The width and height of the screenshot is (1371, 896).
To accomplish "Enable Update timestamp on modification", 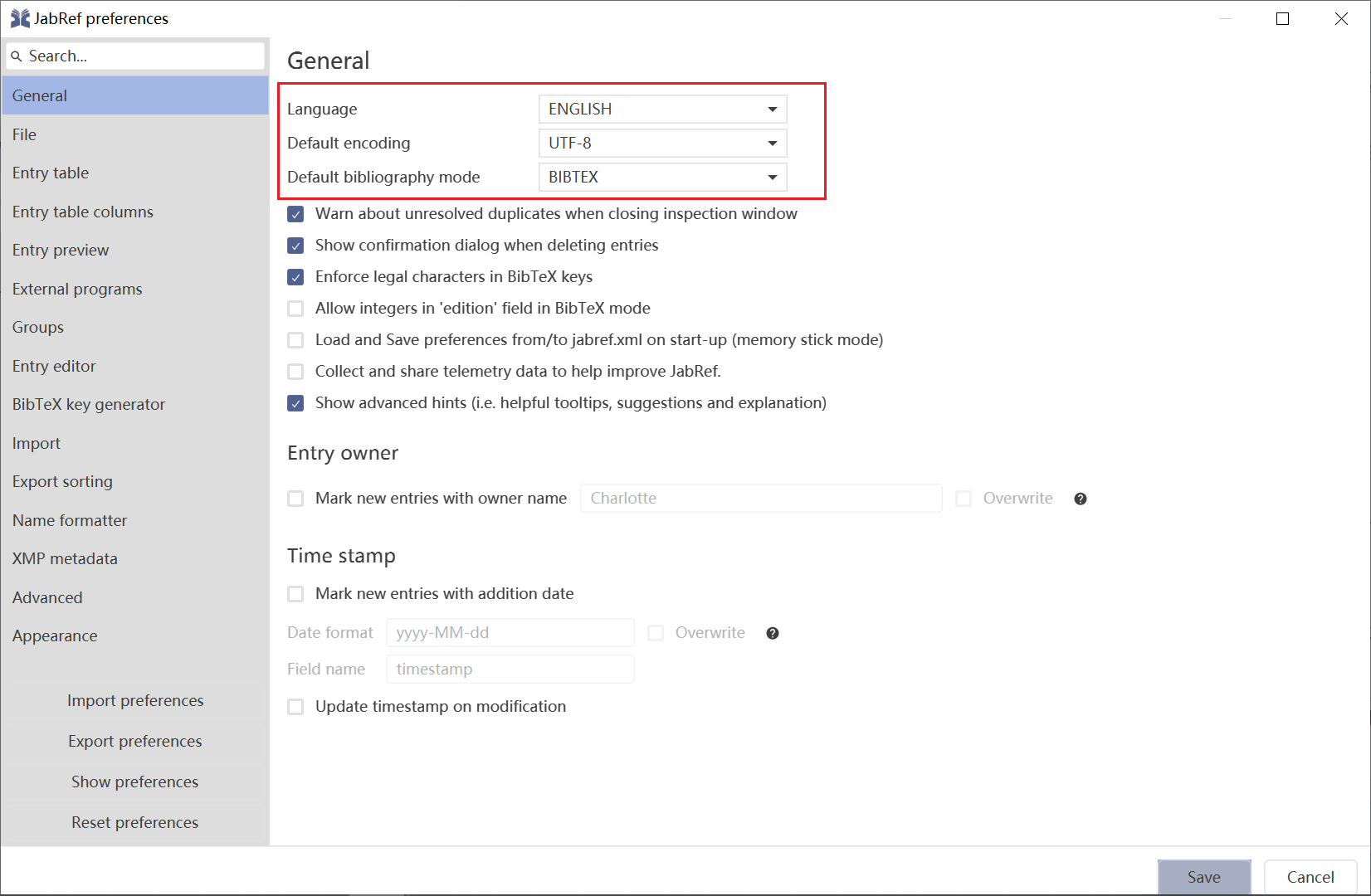I will 295,707.
